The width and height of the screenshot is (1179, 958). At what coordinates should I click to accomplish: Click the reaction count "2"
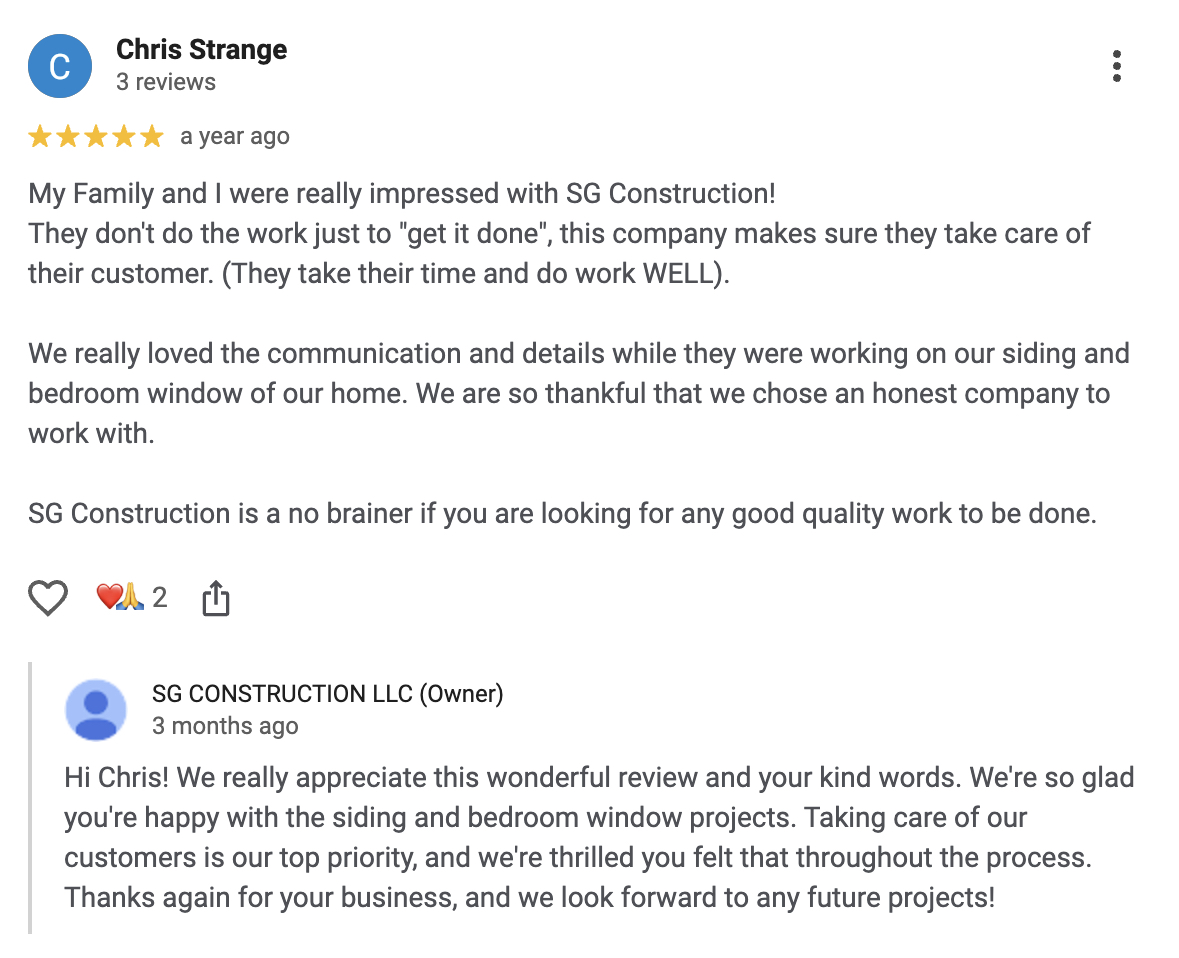pyautogui.click(x=159, y=598)
